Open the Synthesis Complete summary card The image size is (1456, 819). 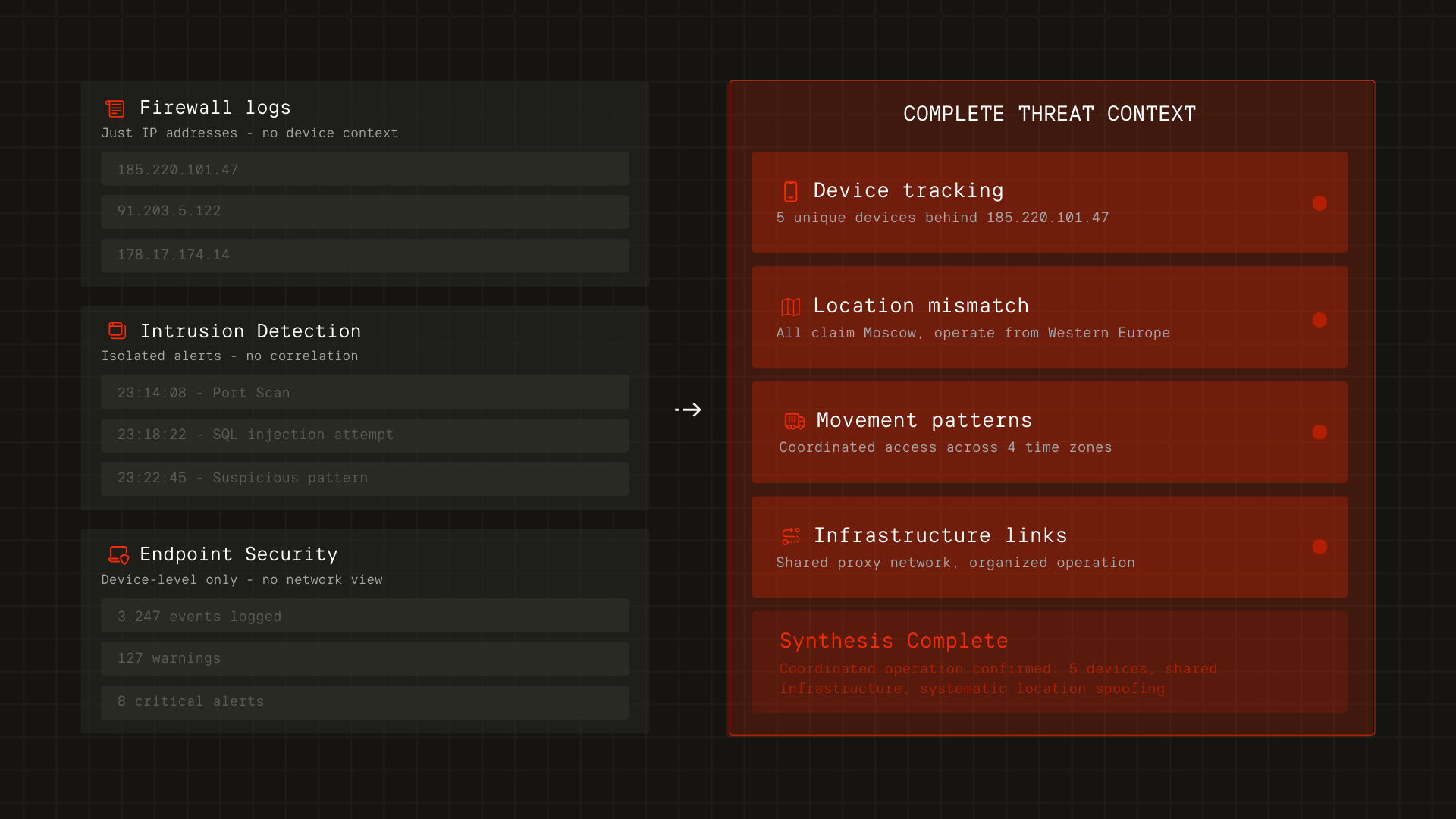(1050, 662)
